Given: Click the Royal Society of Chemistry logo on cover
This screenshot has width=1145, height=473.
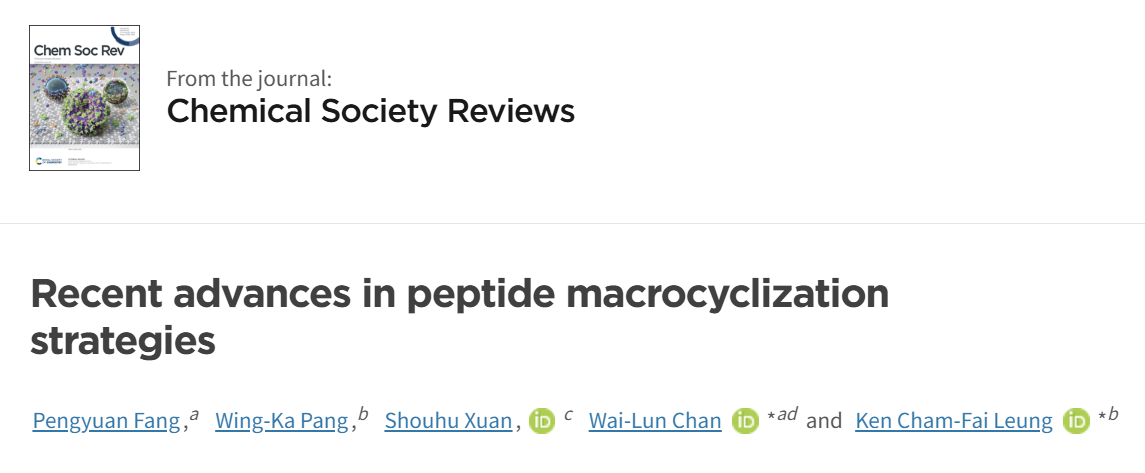Looking at the screenshot, I should (47, 161).
